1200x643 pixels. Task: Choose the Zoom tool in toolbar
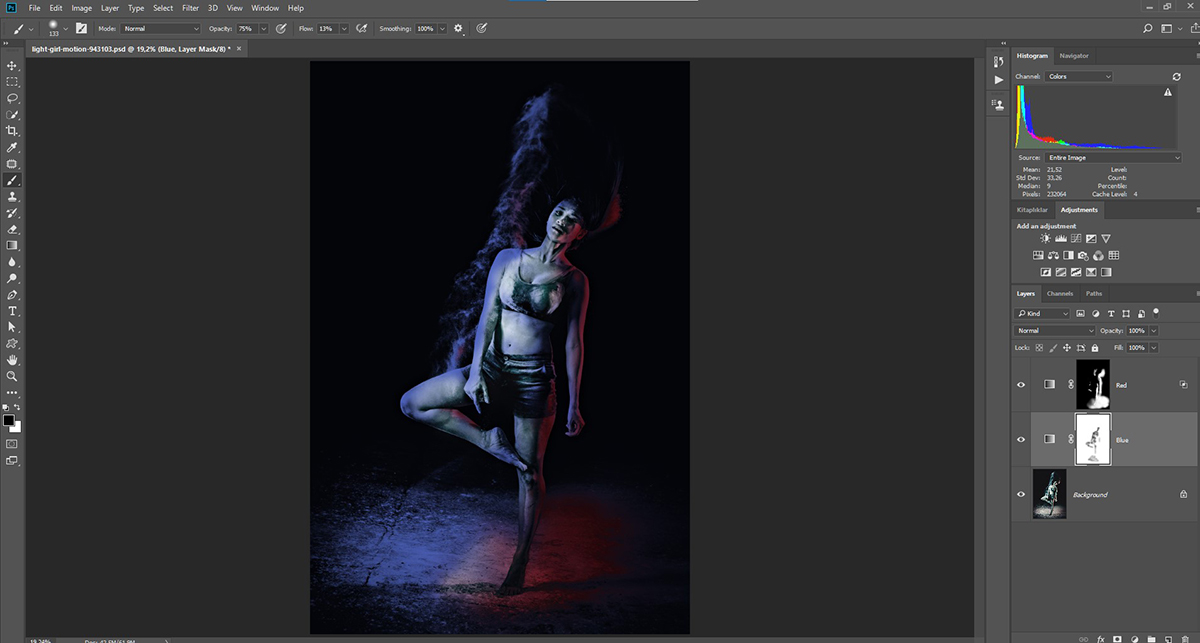[x=12, y=376]
